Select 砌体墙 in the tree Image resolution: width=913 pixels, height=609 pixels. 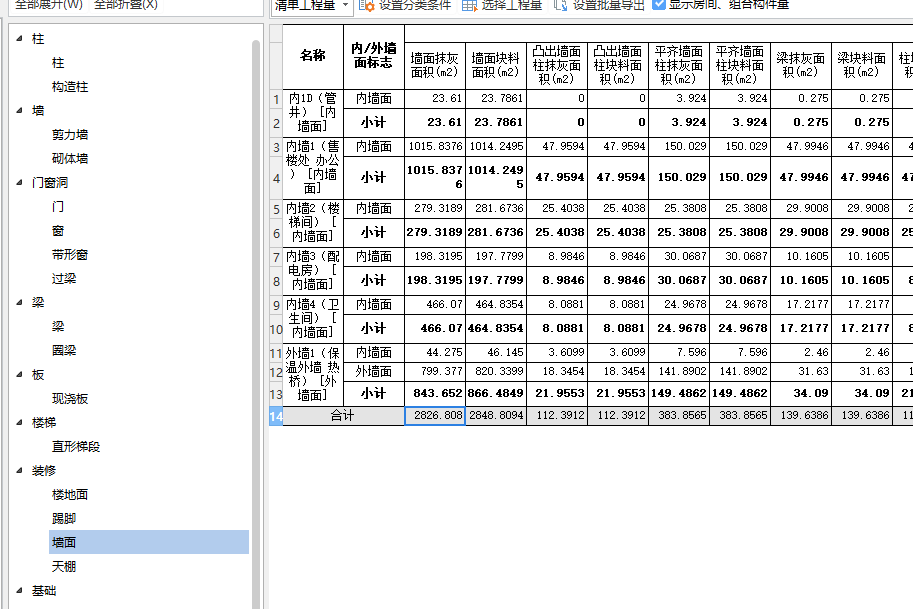[x=70, y=158]
